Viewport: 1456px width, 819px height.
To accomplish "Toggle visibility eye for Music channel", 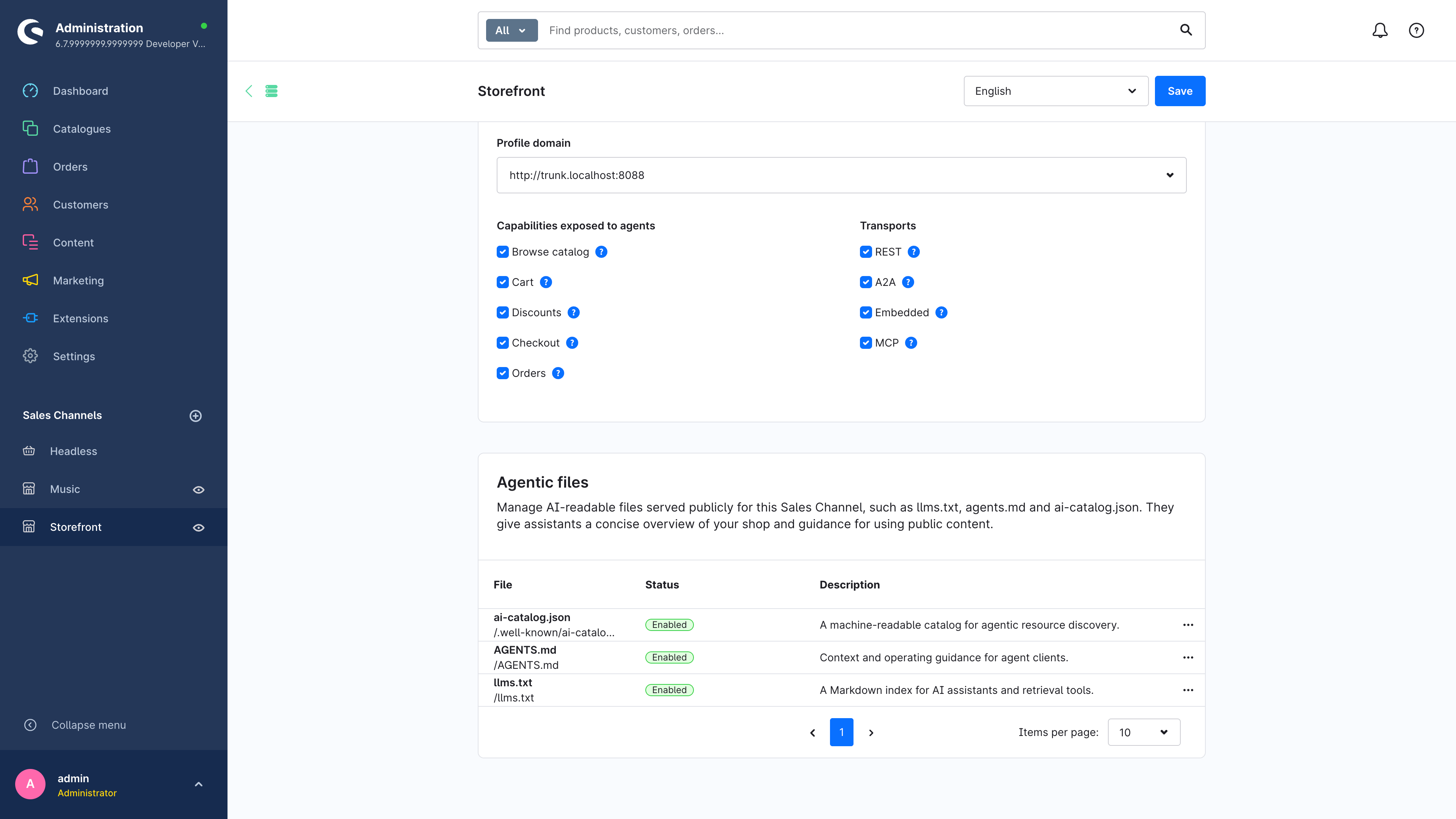I will (198, 490).
